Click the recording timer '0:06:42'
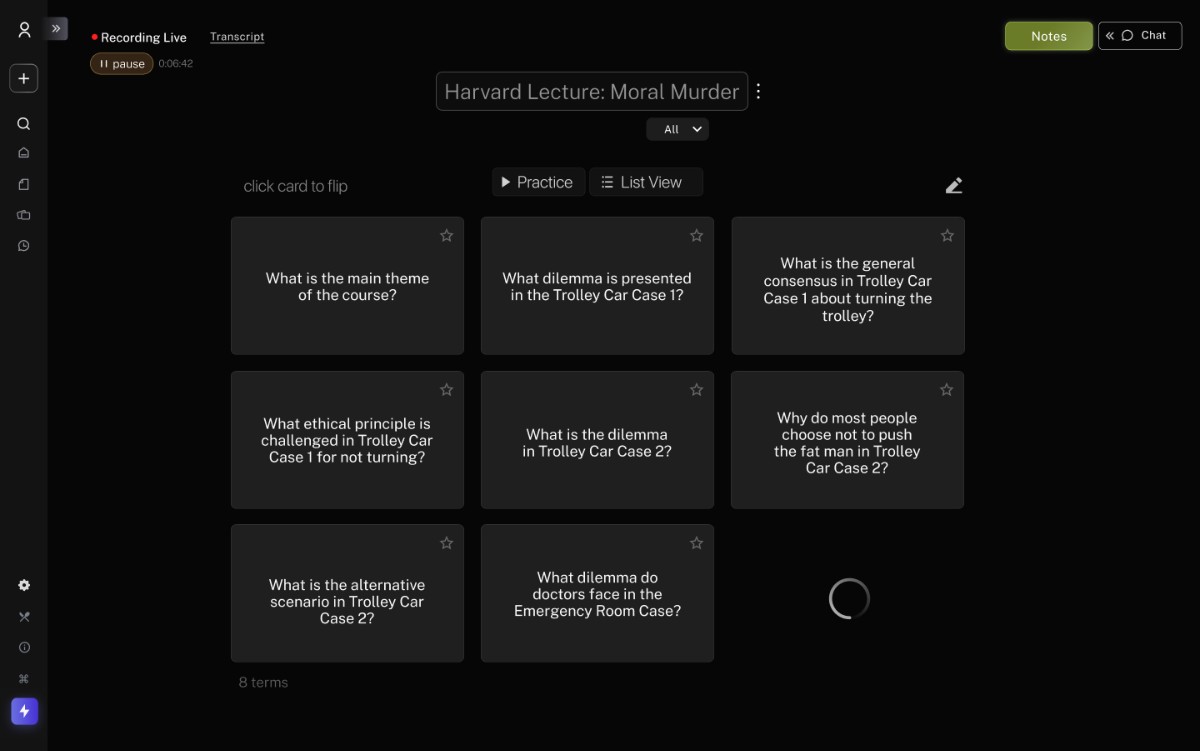1200x751 pixels. click(176, 64)
